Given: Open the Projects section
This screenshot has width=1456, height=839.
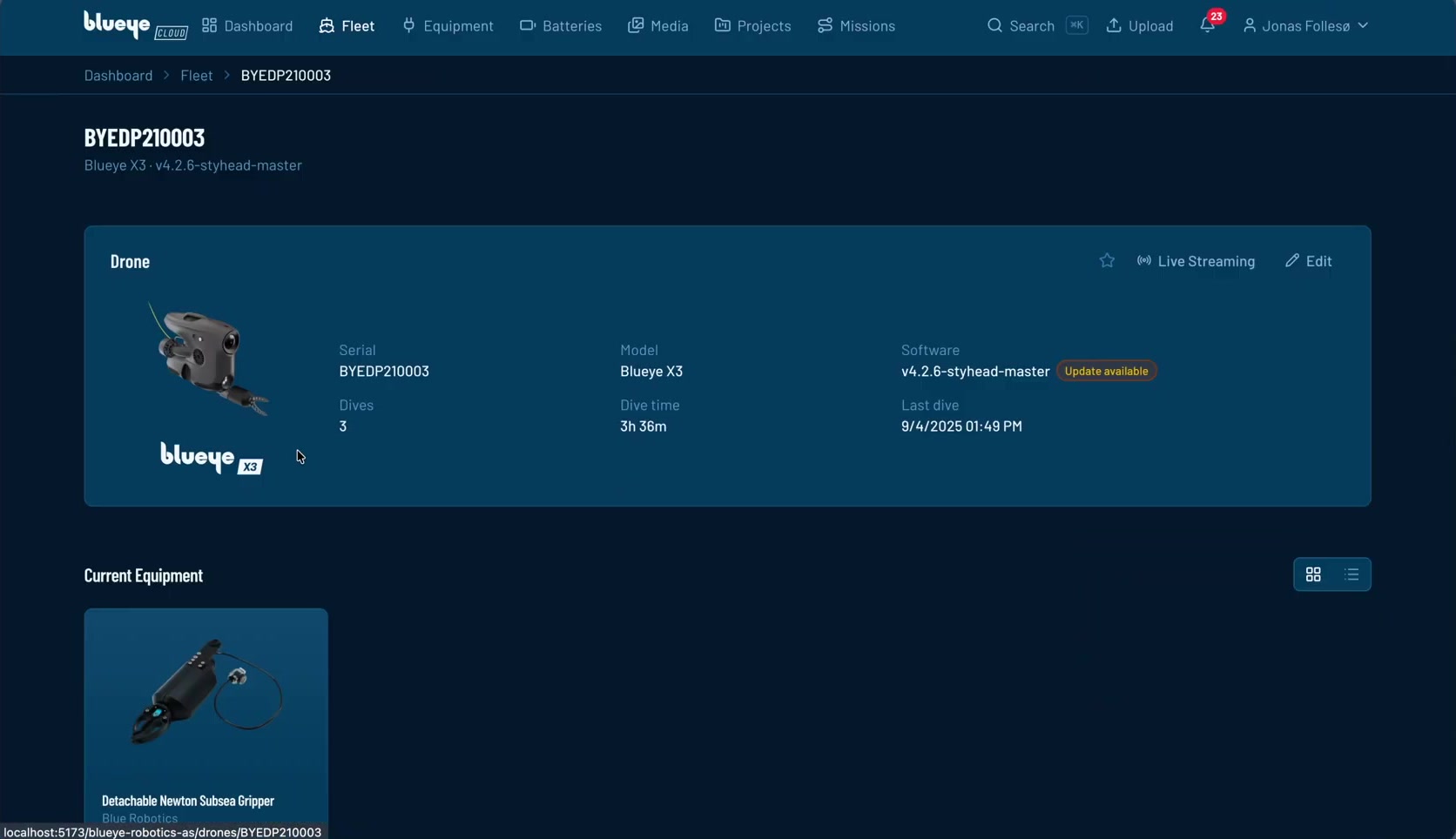Looking at the screenshot, I should tap(753, 26).
